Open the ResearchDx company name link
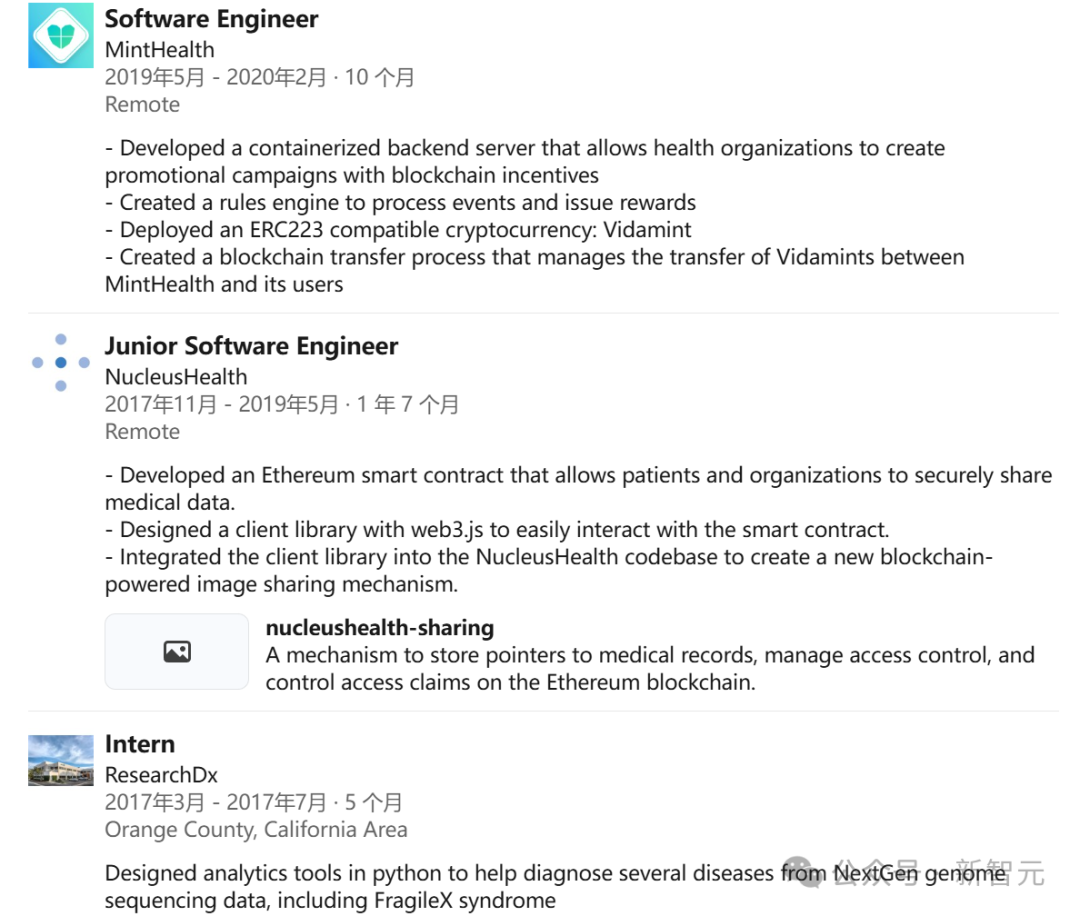The image size is (1080, 916). [161, 775]
